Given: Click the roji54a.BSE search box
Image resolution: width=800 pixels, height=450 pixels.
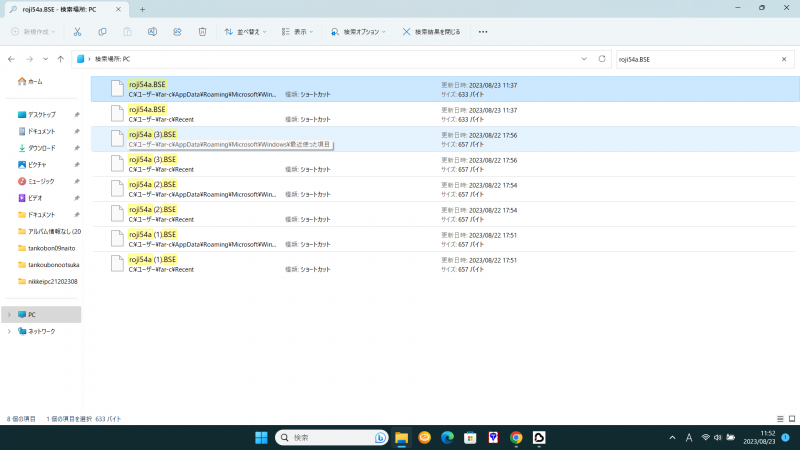Looking at the screenshot, I should pos(700,59).
